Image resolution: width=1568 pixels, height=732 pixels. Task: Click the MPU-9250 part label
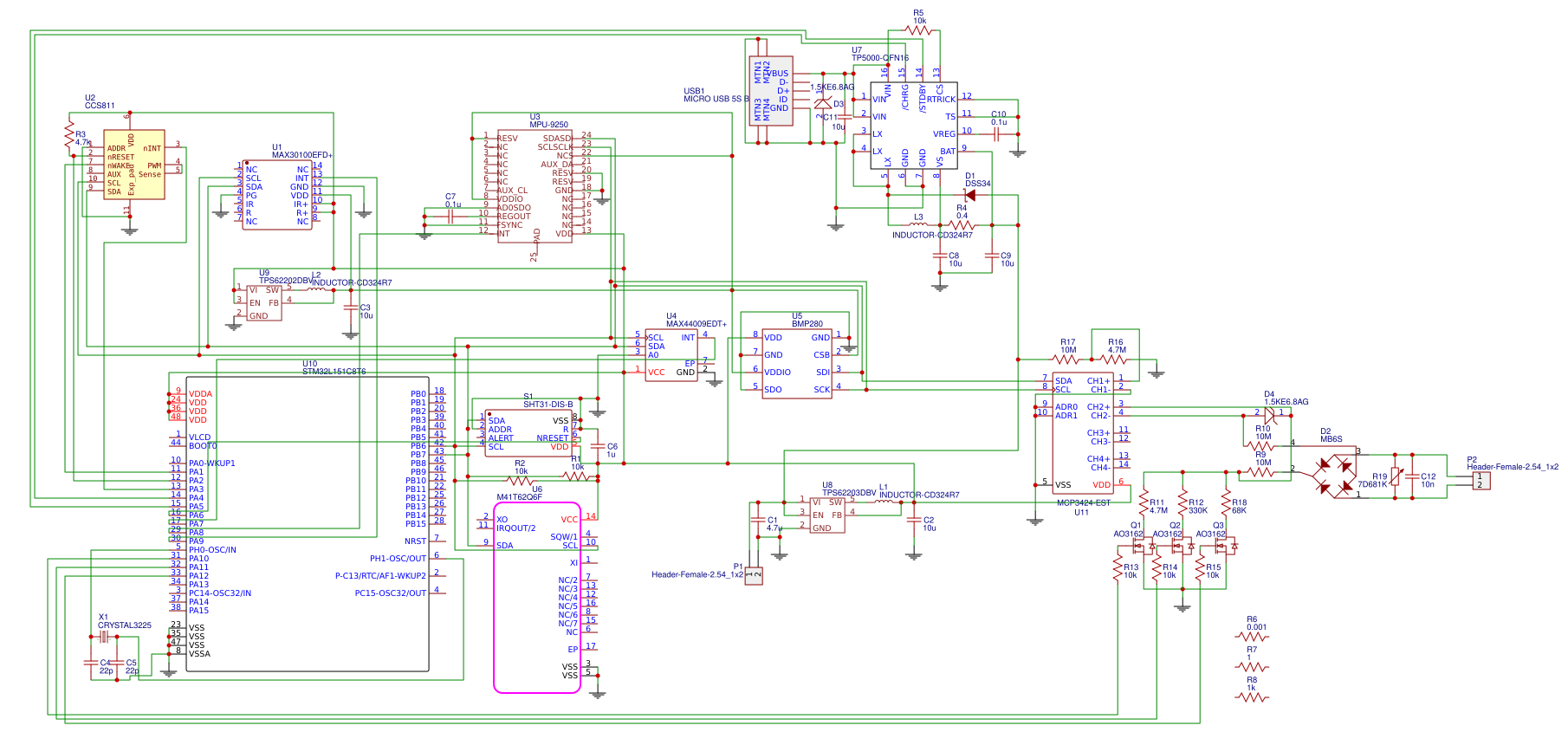pos(549,125)
